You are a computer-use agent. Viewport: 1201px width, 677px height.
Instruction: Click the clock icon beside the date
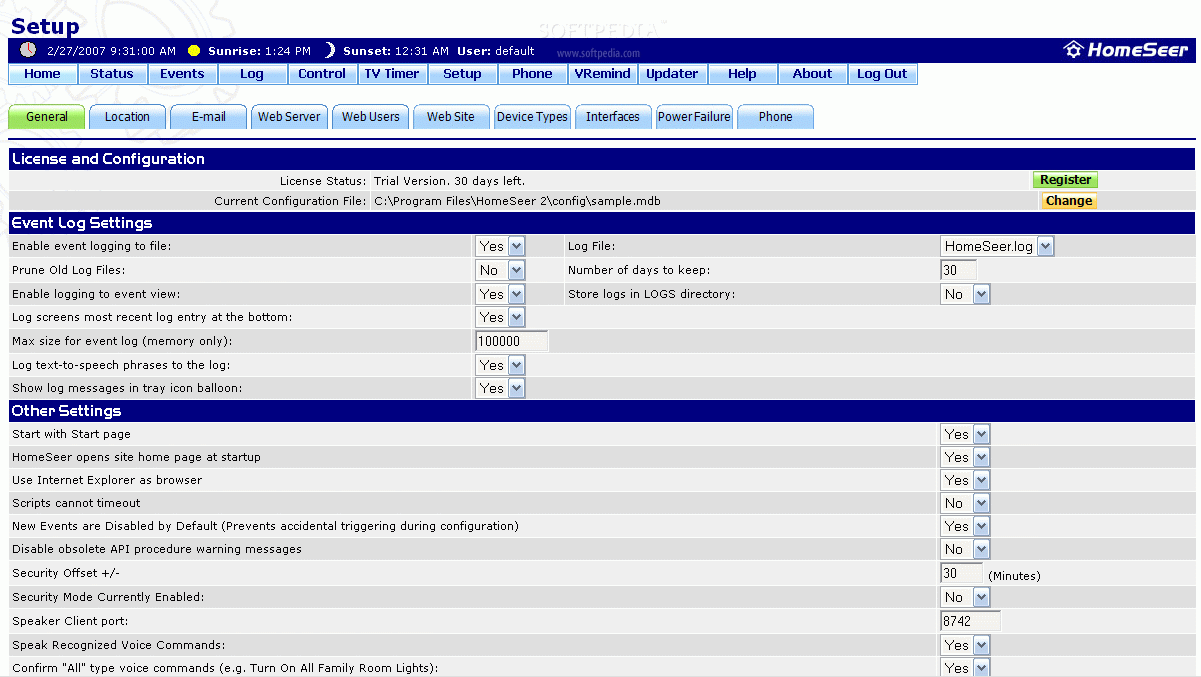coord(28,50)
